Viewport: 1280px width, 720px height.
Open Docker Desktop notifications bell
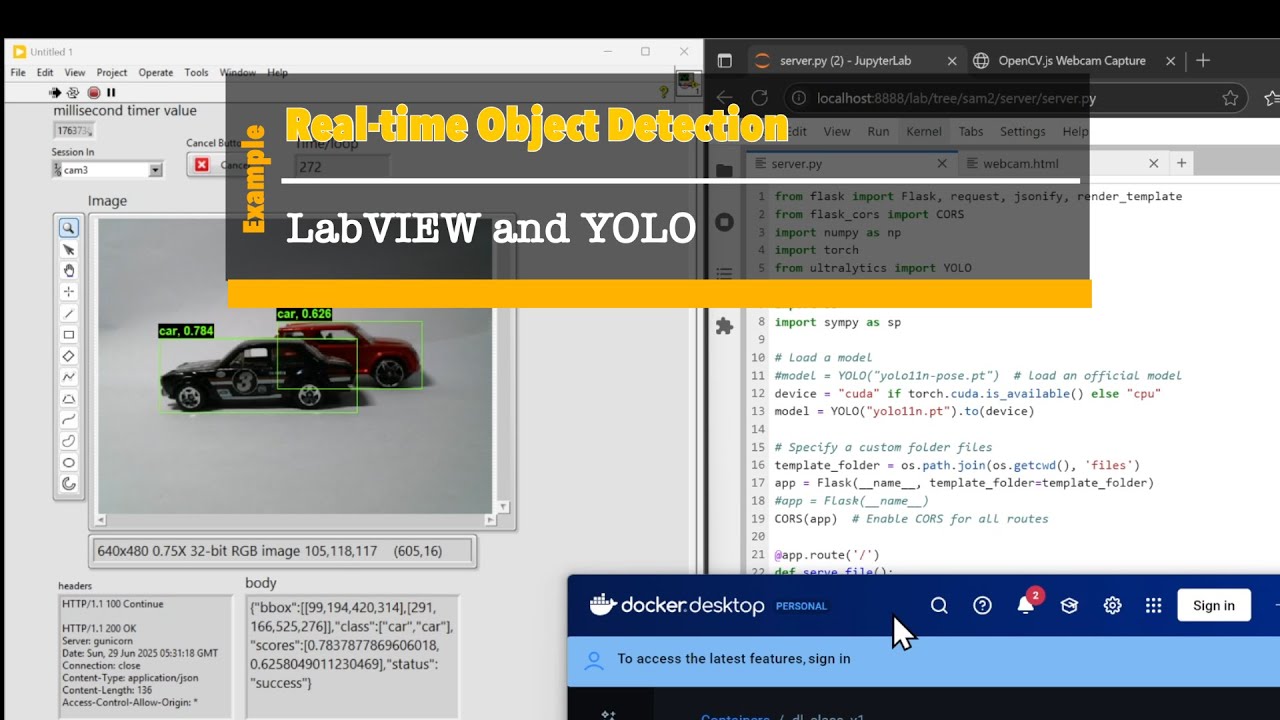click(x=1026, y=605)
